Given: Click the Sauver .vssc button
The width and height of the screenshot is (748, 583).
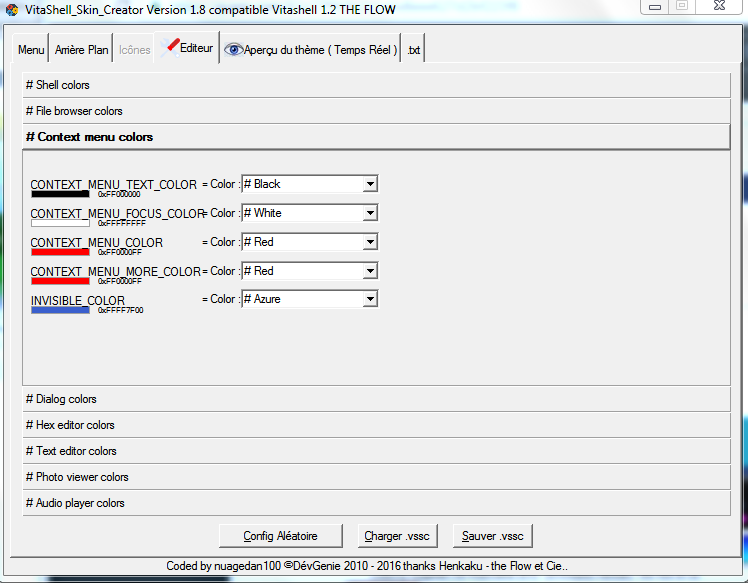Looking at the screenshot, I should (x=492, y=536).
